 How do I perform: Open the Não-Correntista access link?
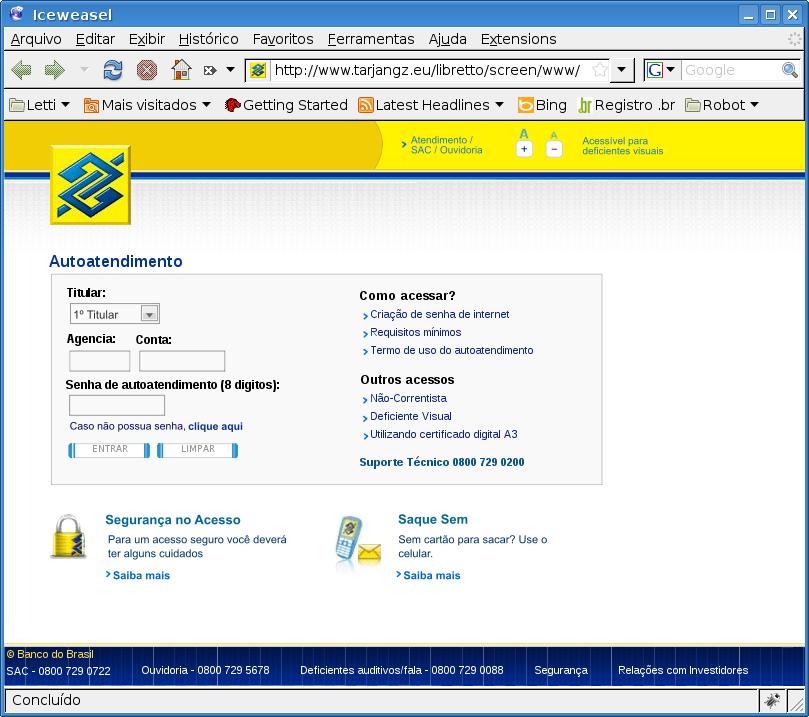pos(408,398)
